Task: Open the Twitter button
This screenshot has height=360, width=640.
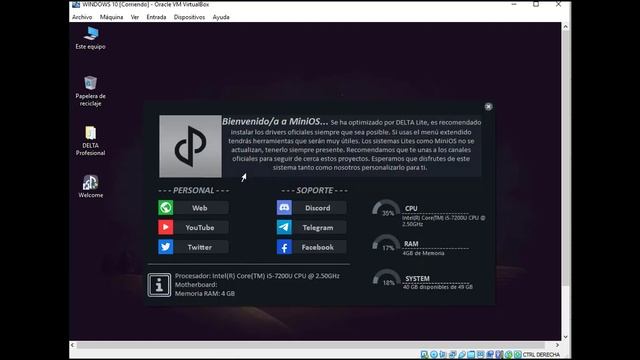Action: pyautogui.click(x=200, y=247)
